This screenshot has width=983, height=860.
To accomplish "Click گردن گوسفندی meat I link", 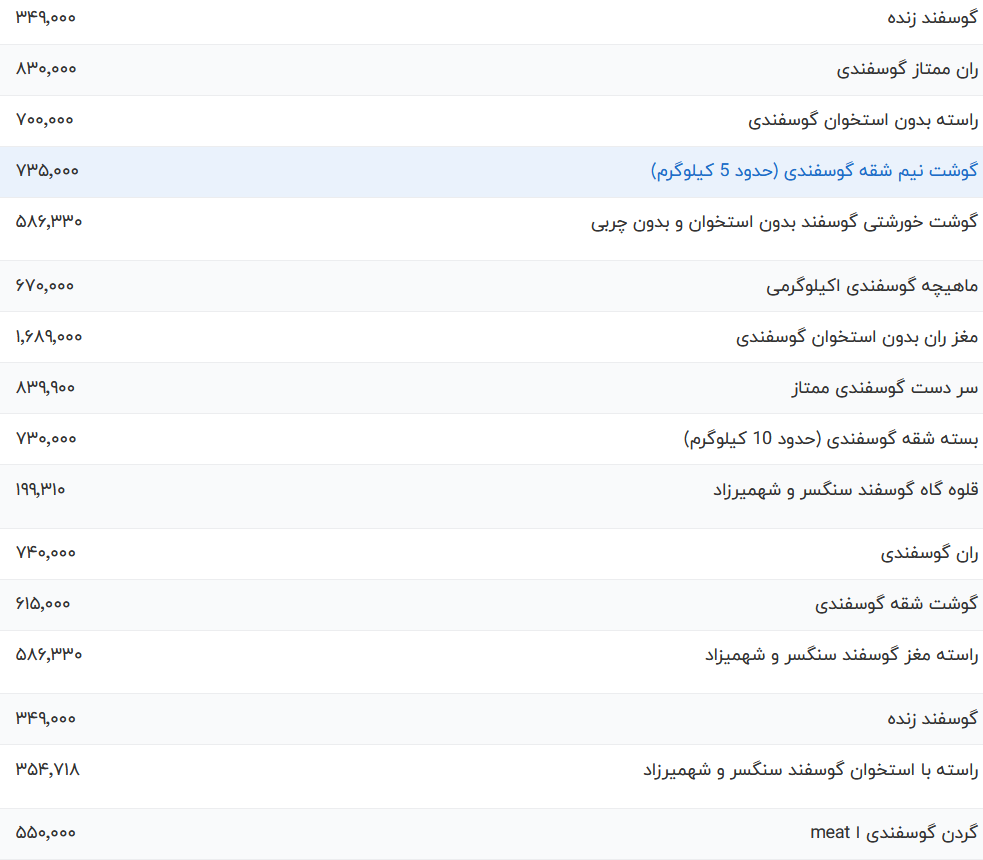I will coord(894,833).
